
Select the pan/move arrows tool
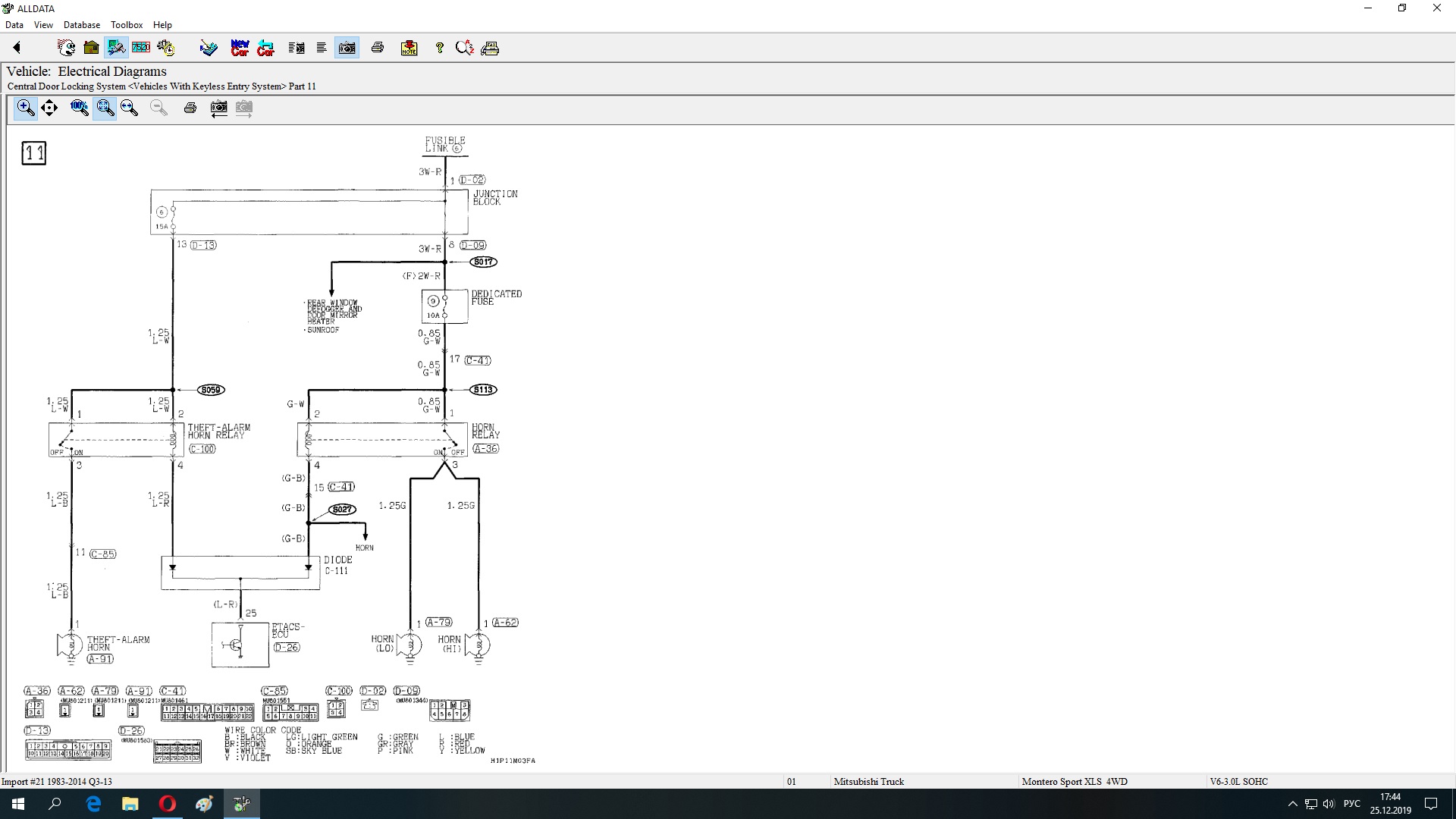coord(49,108)
